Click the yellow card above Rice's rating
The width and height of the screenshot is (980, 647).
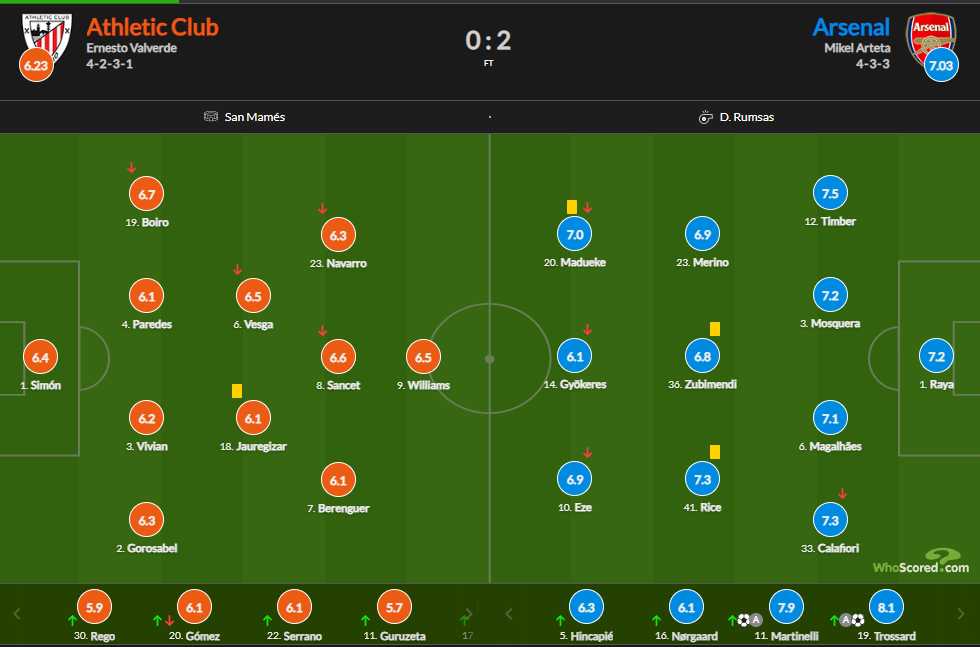click(x=715, y=452)
